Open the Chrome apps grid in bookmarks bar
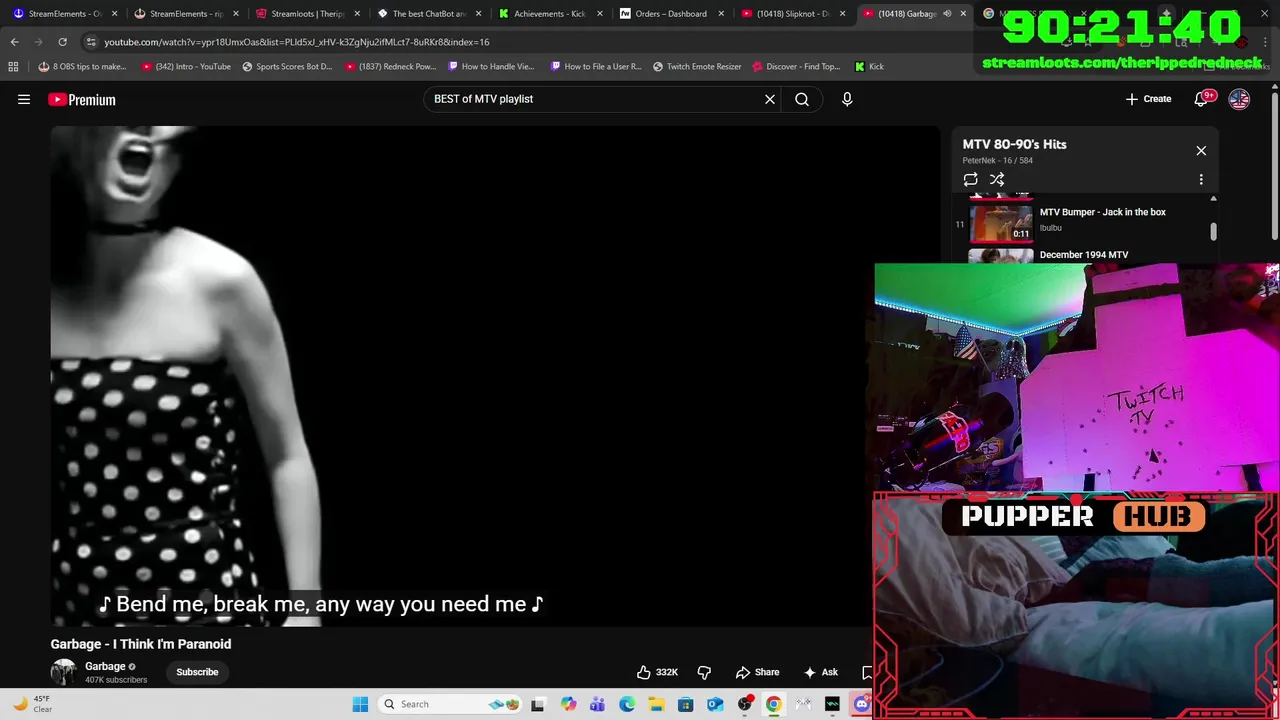The height and width of the screenshot is (720, 1280). point(13,66)
